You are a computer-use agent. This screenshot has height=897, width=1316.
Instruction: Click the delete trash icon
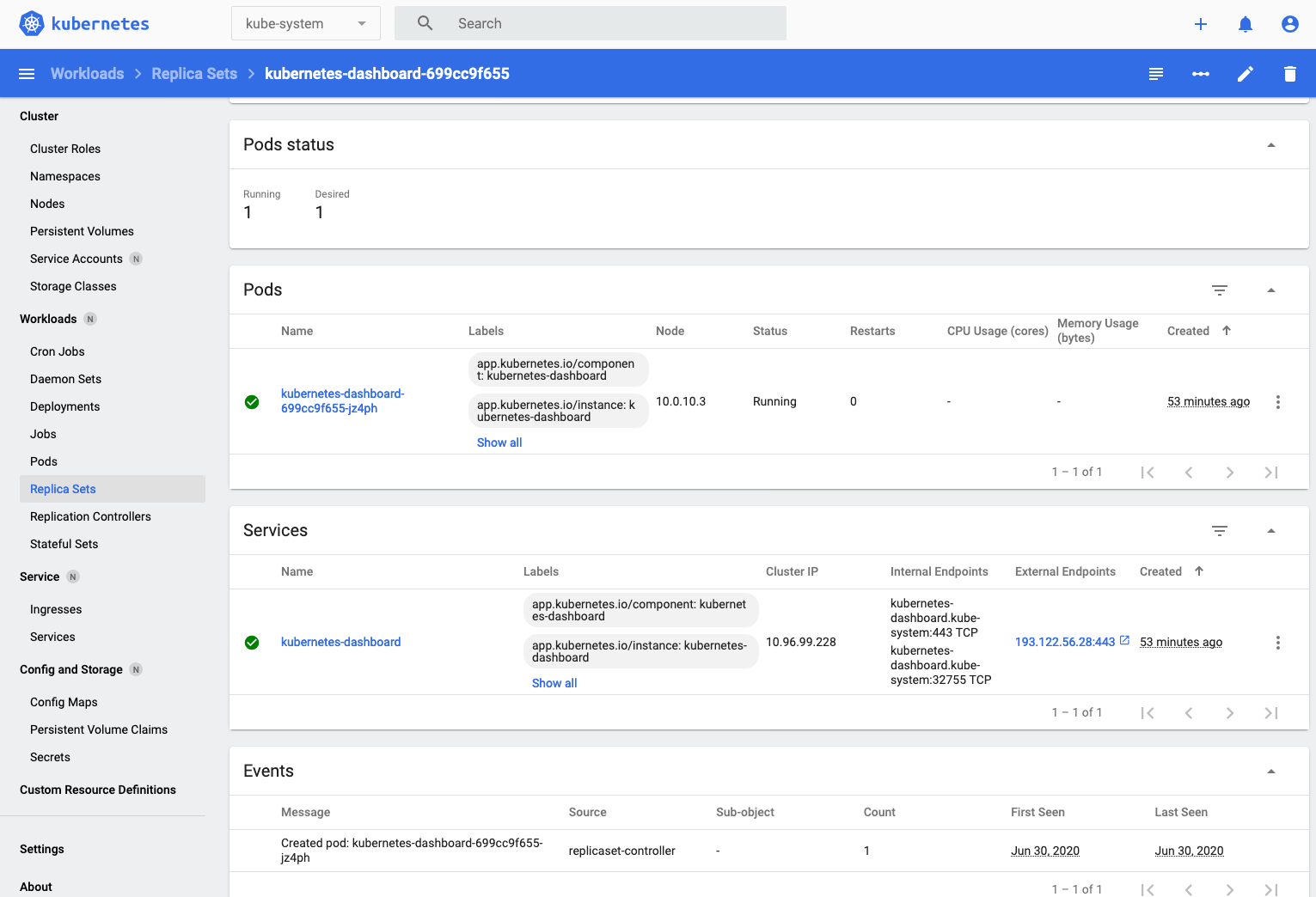pyautogui.click(x=1290, y=74)
